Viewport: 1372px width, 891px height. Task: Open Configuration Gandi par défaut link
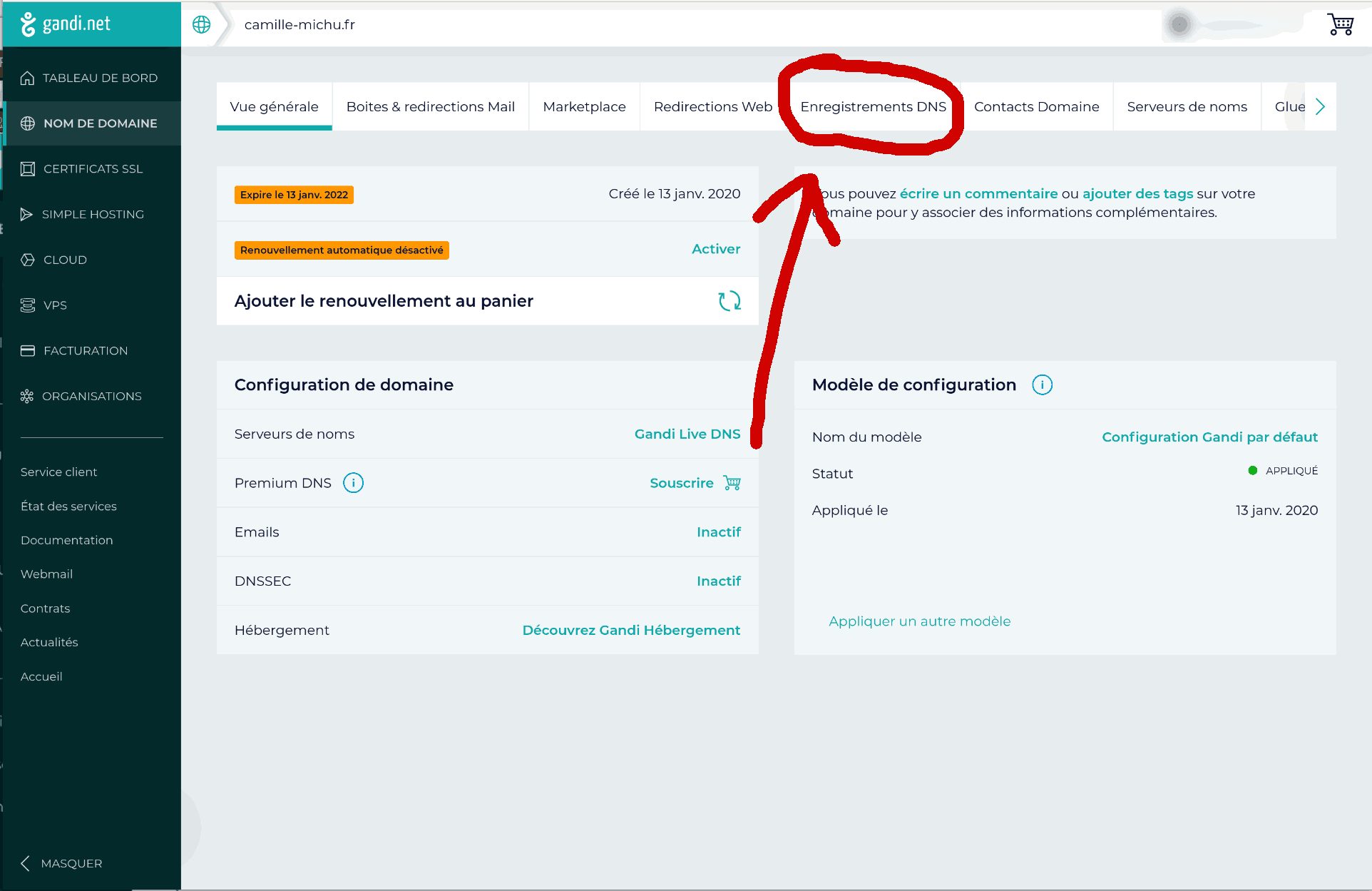pos(1209,437)
